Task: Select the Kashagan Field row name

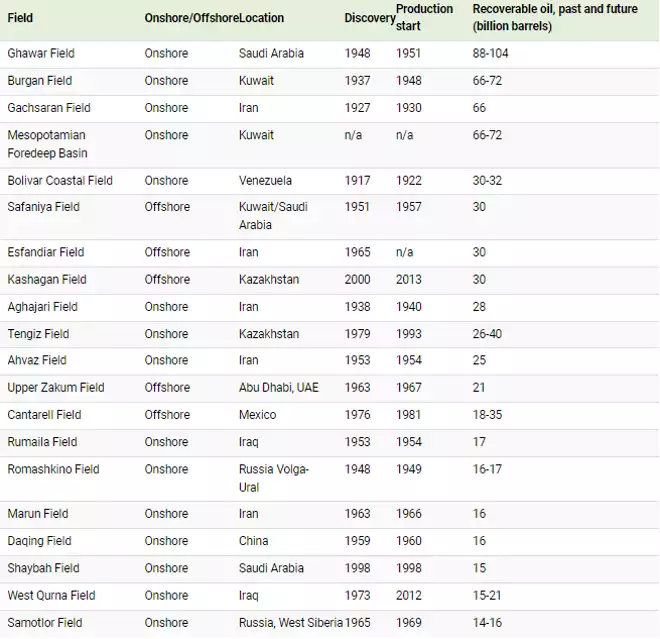Action: (47, 280)
